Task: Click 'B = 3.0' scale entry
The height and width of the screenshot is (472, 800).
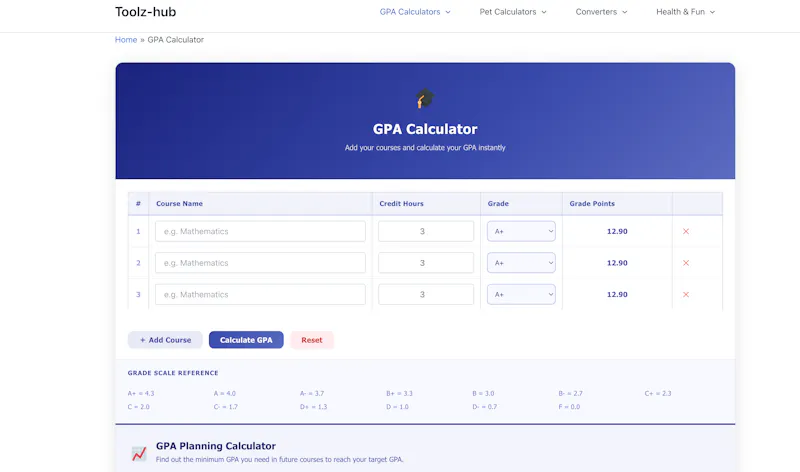Action: 483,393
